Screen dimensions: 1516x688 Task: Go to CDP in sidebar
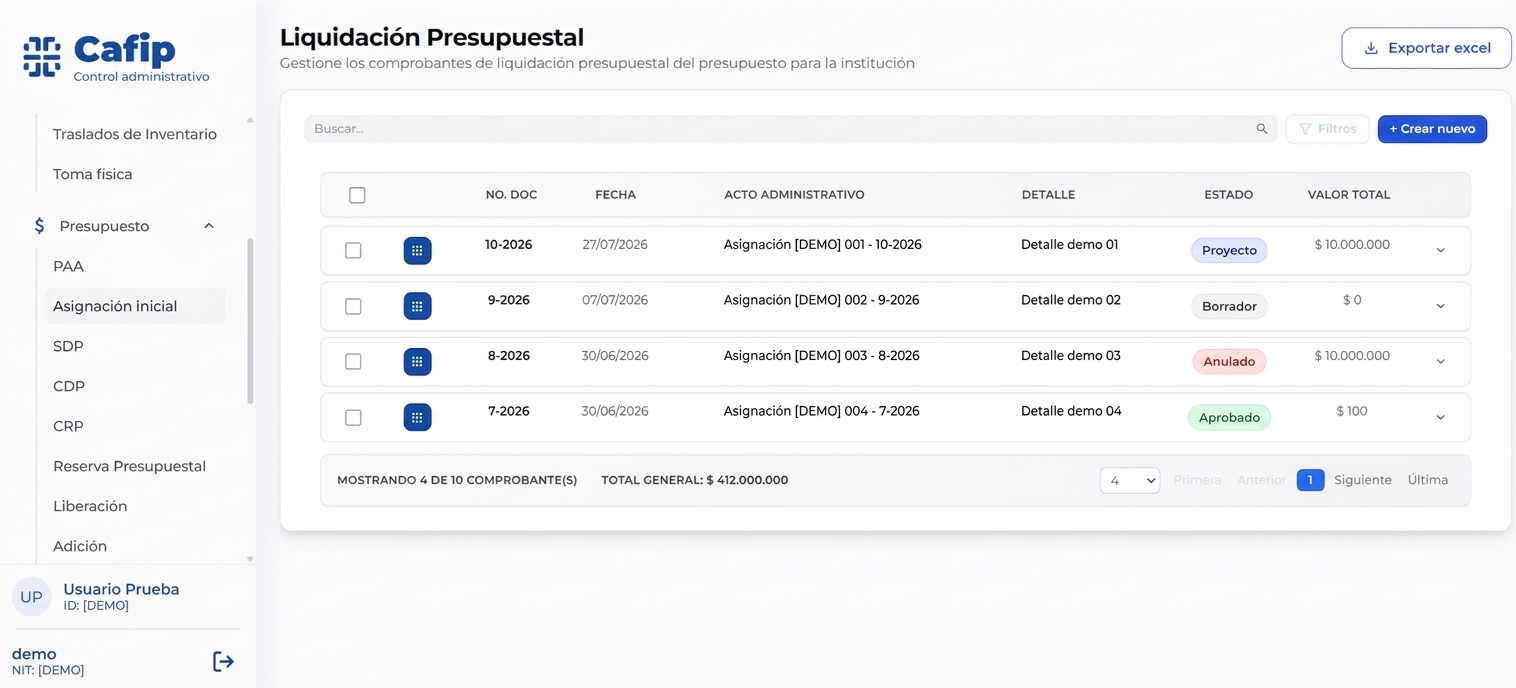point(69,386)
